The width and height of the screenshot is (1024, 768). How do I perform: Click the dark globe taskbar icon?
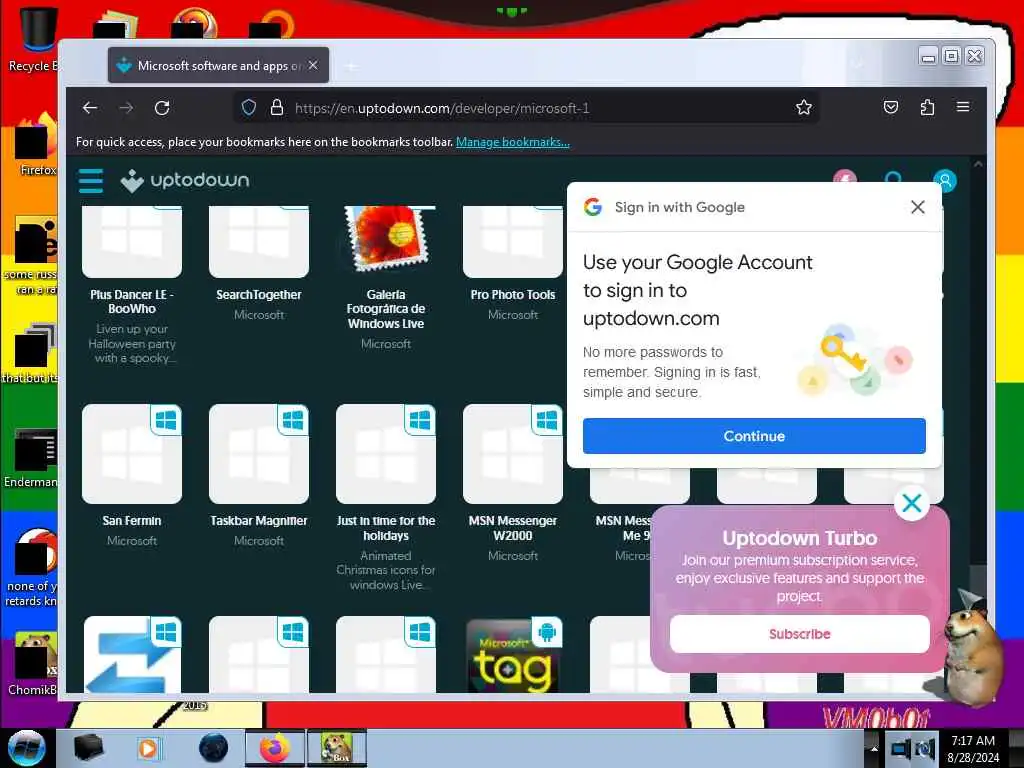(214, 748)
